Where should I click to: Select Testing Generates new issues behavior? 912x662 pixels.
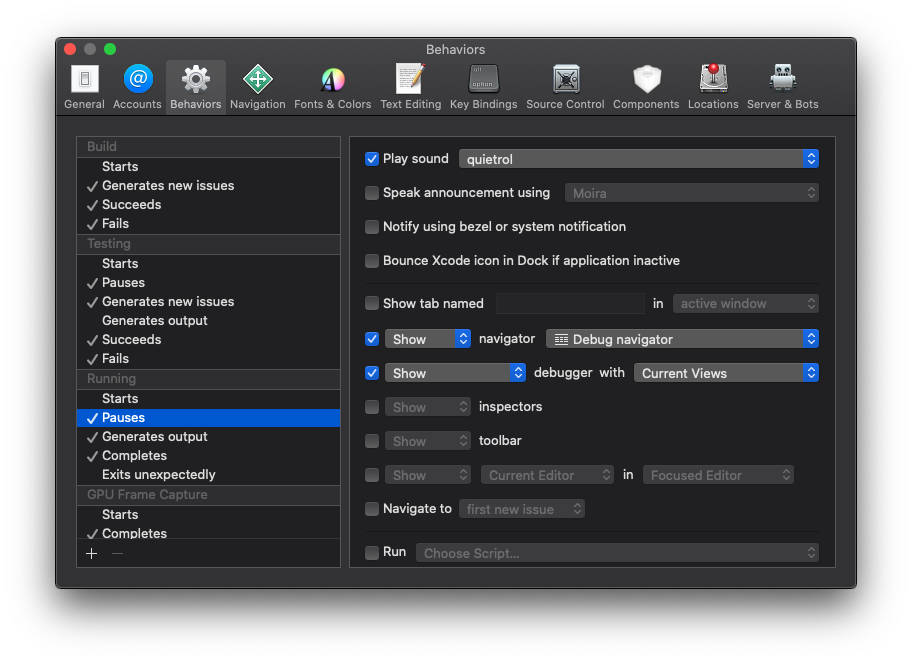click(x=208, y=302)
